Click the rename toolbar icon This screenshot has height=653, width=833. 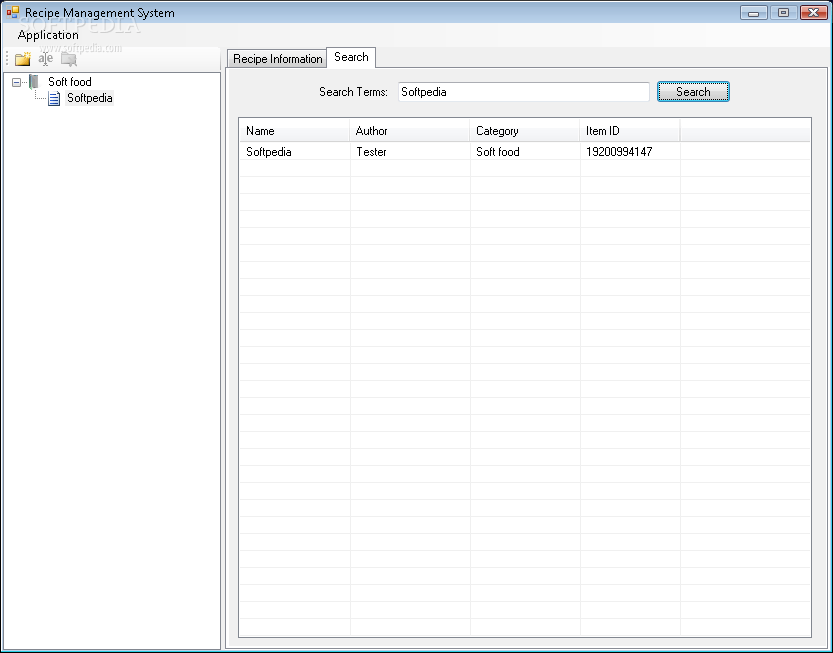pyautogui.click(x=46, y=59)
